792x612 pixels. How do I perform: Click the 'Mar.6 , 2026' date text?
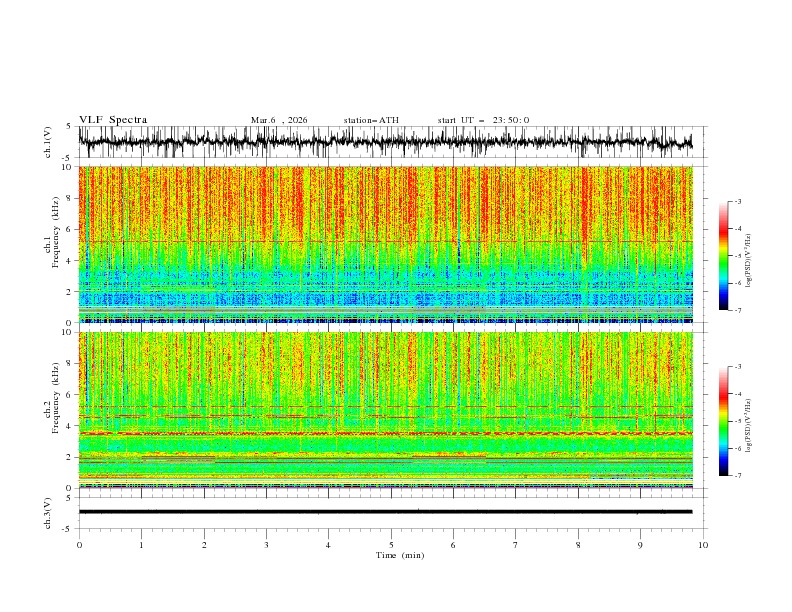click(x=279, y=120)
